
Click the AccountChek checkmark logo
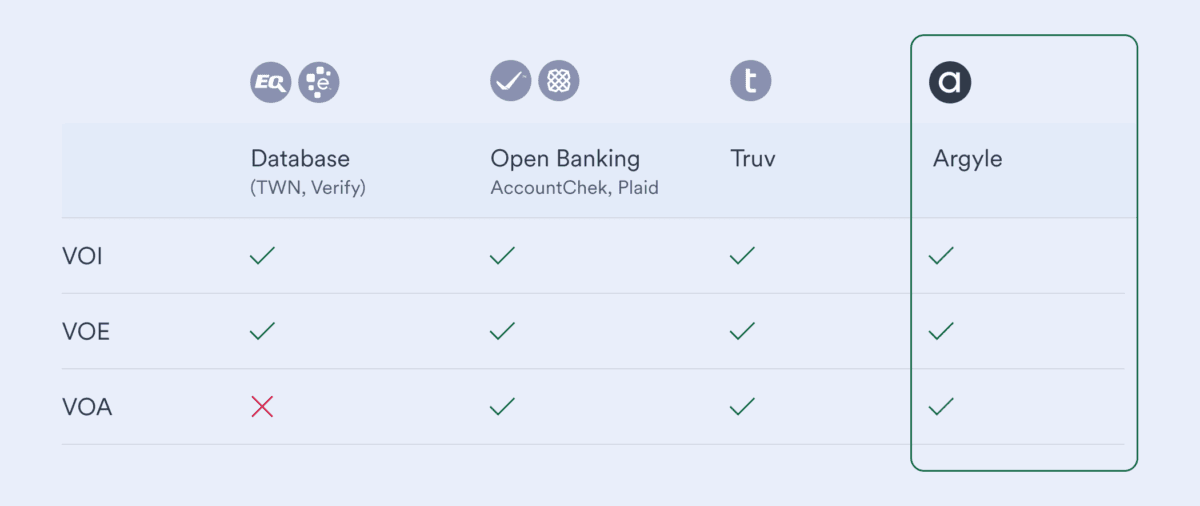pos(510,81)
